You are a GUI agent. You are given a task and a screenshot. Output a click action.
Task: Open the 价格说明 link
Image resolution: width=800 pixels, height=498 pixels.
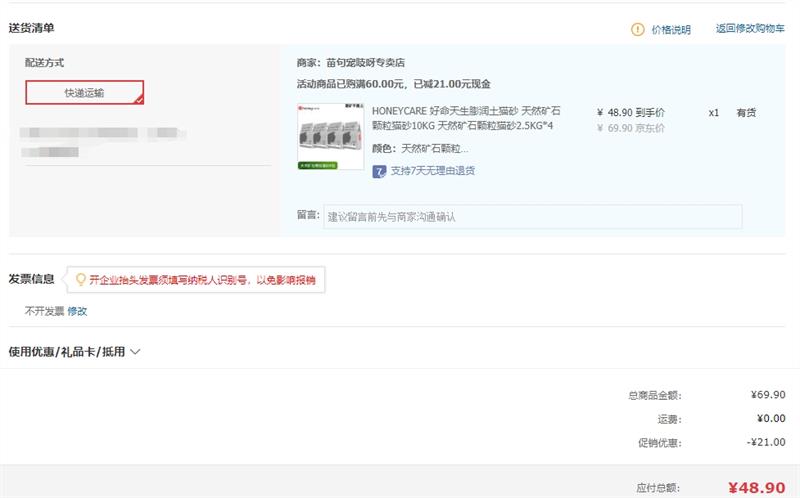click(x=671, y=30)
